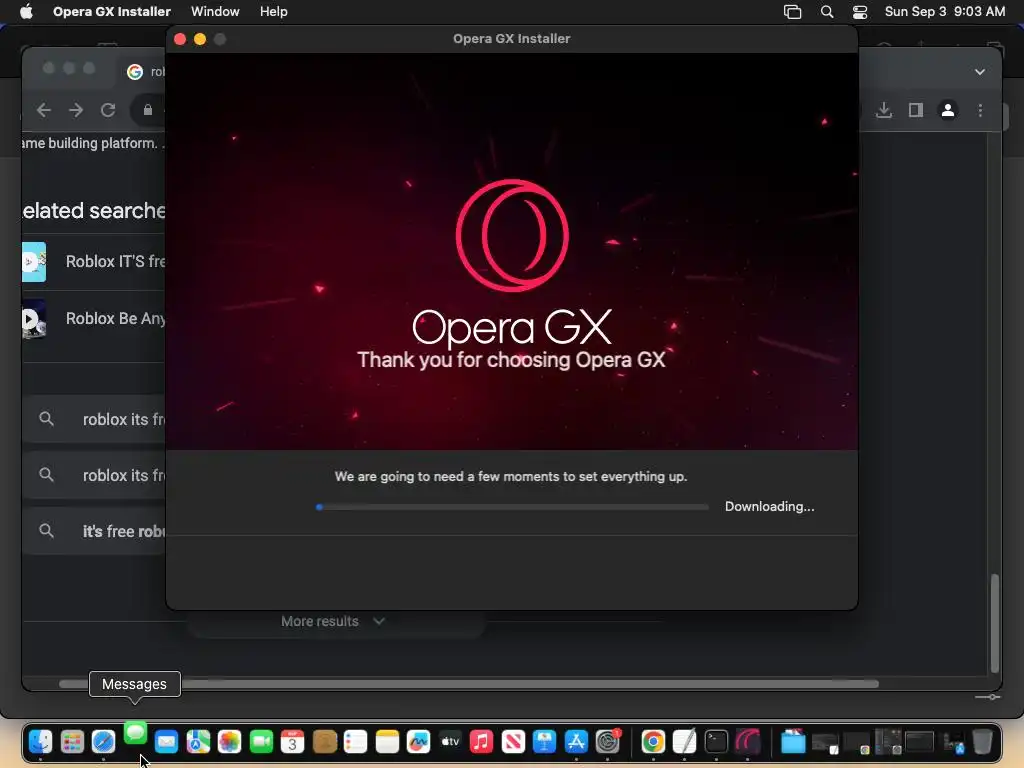Image resolution: width=1024 pixels, height=768 pixels.
Task: Open Photos from the Dock
Action: click(229, 742)
